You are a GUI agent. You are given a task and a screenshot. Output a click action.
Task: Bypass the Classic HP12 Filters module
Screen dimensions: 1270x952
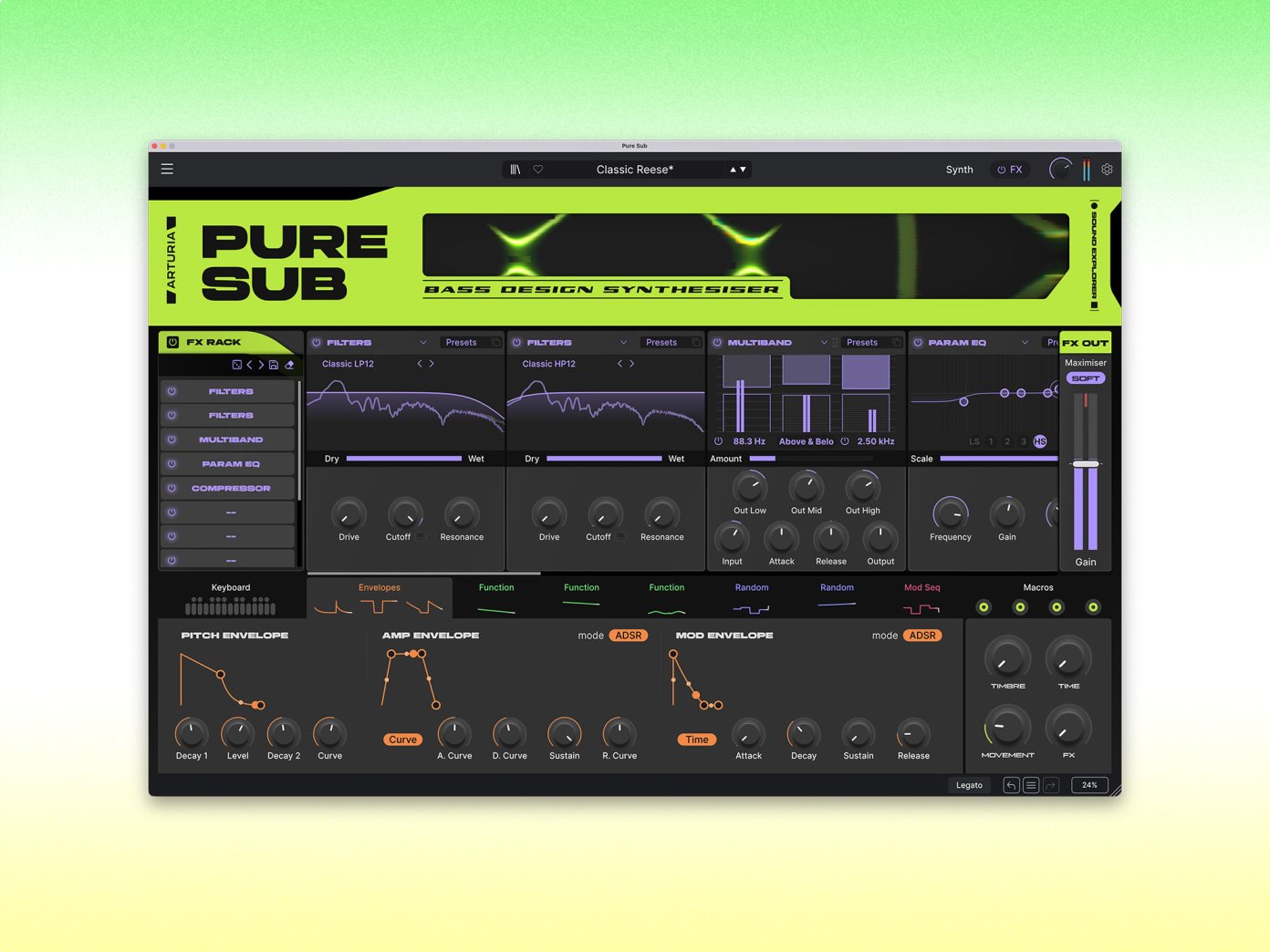(516, 343)
